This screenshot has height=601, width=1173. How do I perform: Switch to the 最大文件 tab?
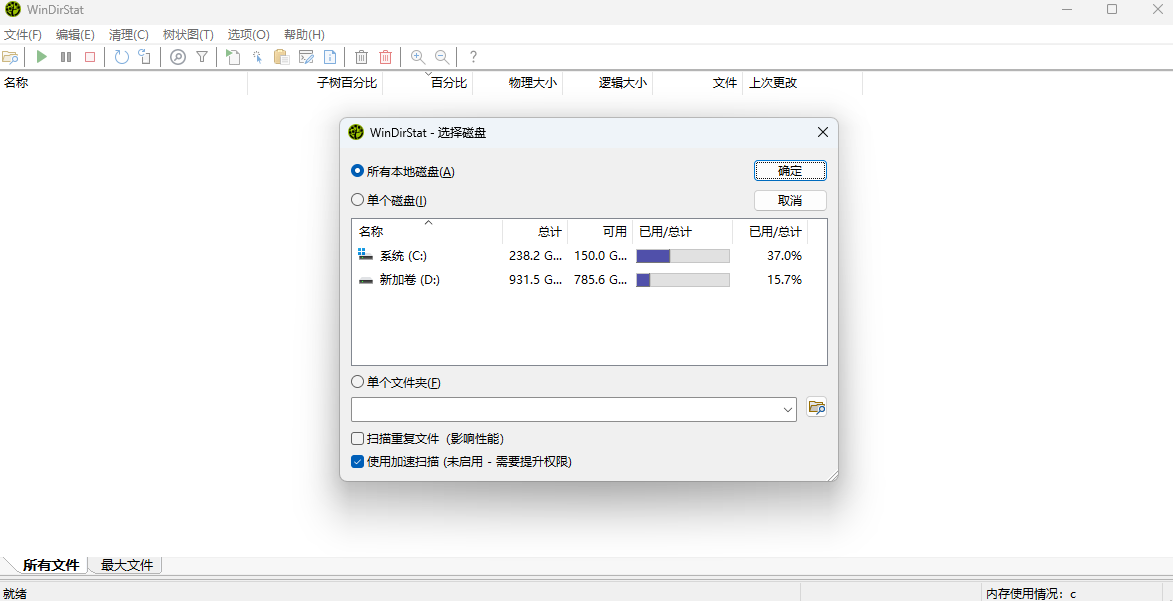tap(127, 565)
